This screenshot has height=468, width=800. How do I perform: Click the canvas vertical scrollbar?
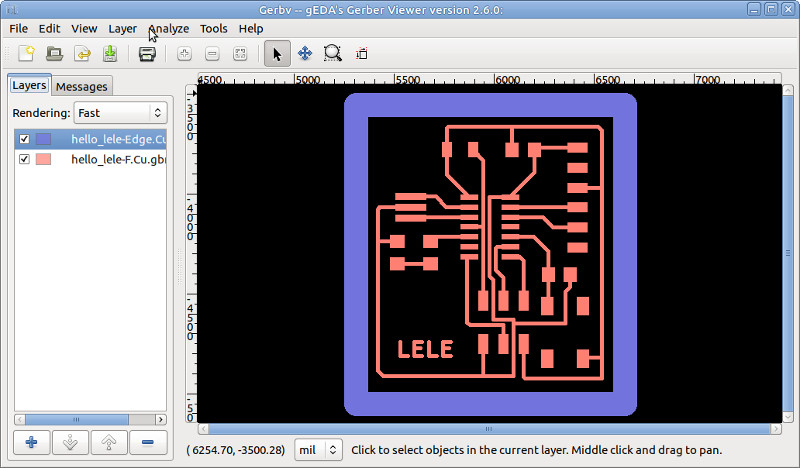coord(788,253)
